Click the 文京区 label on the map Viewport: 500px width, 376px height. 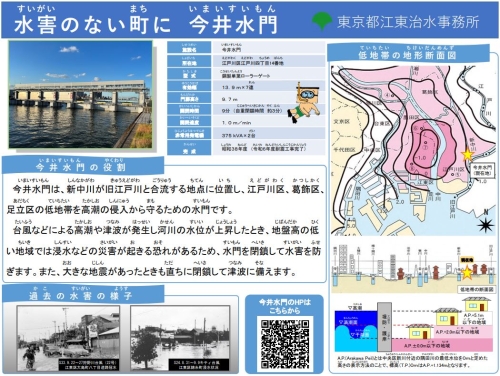click(x=342, y=122)
